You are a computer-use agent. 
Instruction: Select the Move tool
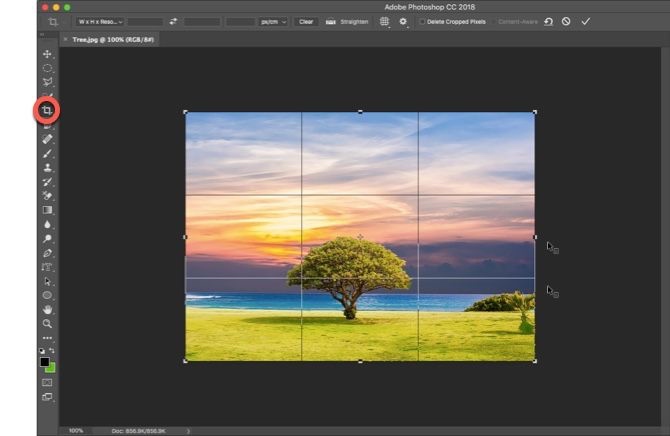point(47,54)
